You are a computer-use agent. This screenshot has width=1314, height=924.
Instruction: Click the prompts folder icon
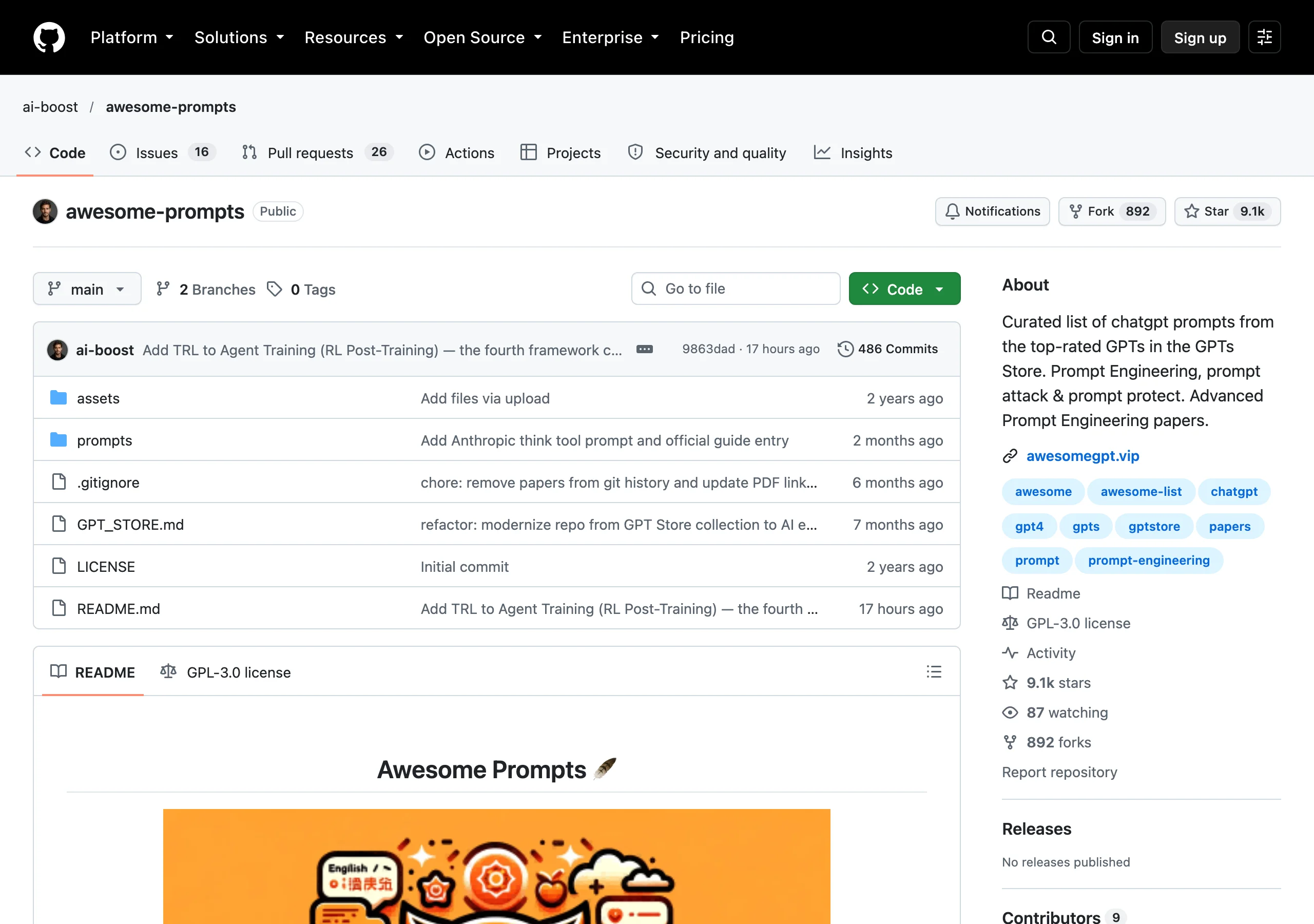click(59, 440)
